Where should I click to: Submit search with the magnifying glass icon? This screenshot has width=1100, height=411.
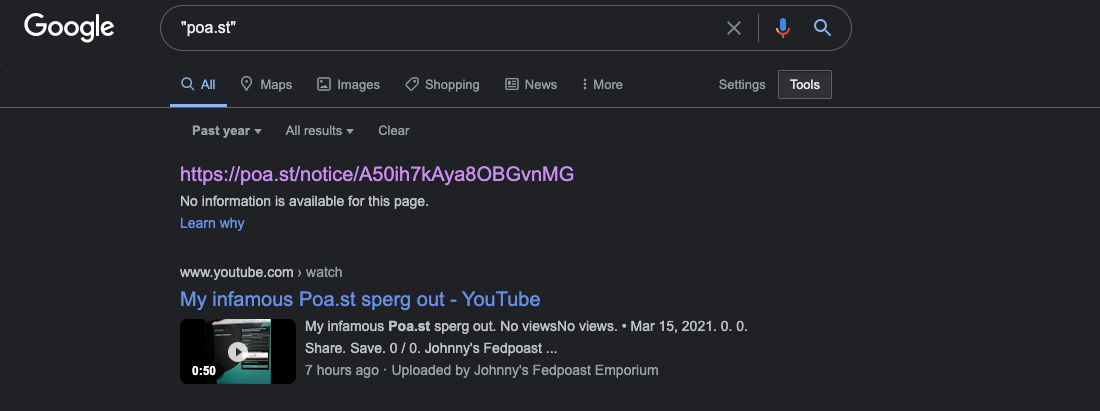click(822, 28)
